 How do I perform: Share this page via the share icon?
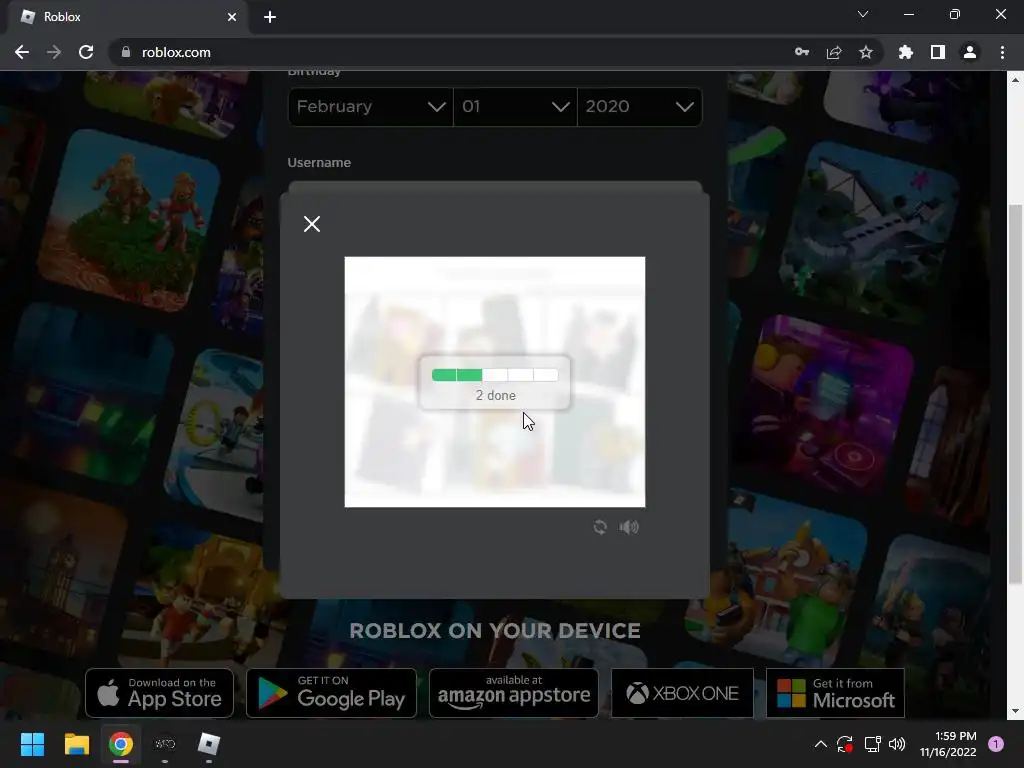(x=834, y=52)
